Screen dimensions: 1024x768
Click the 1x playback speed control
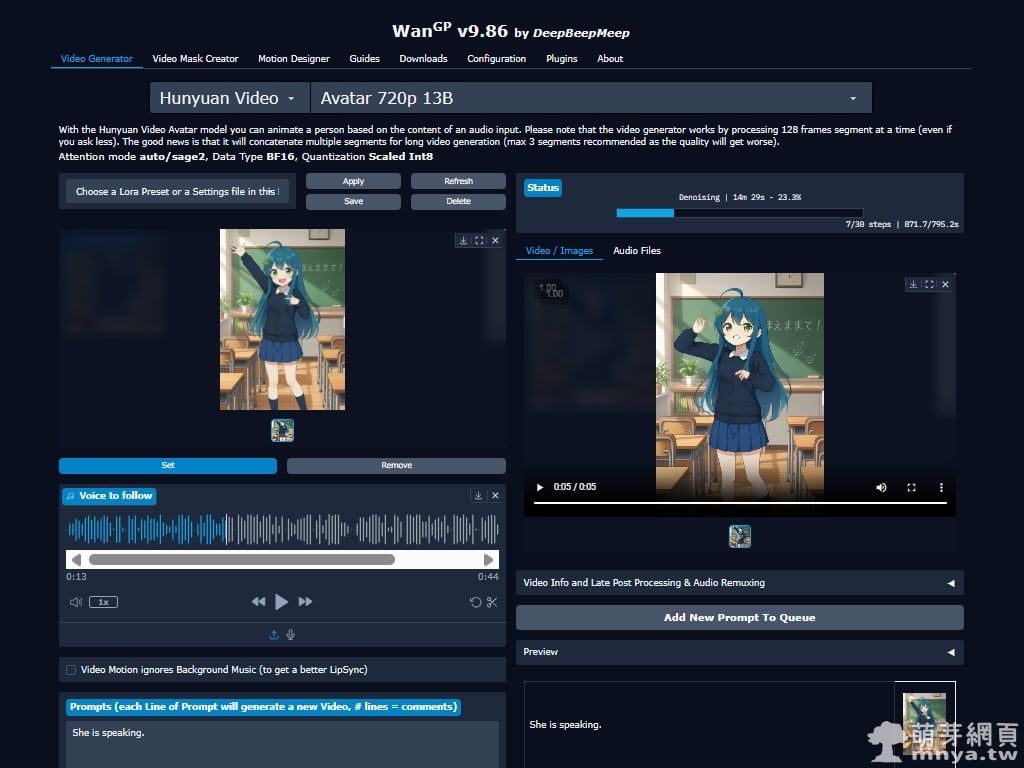tap(103, 601)
